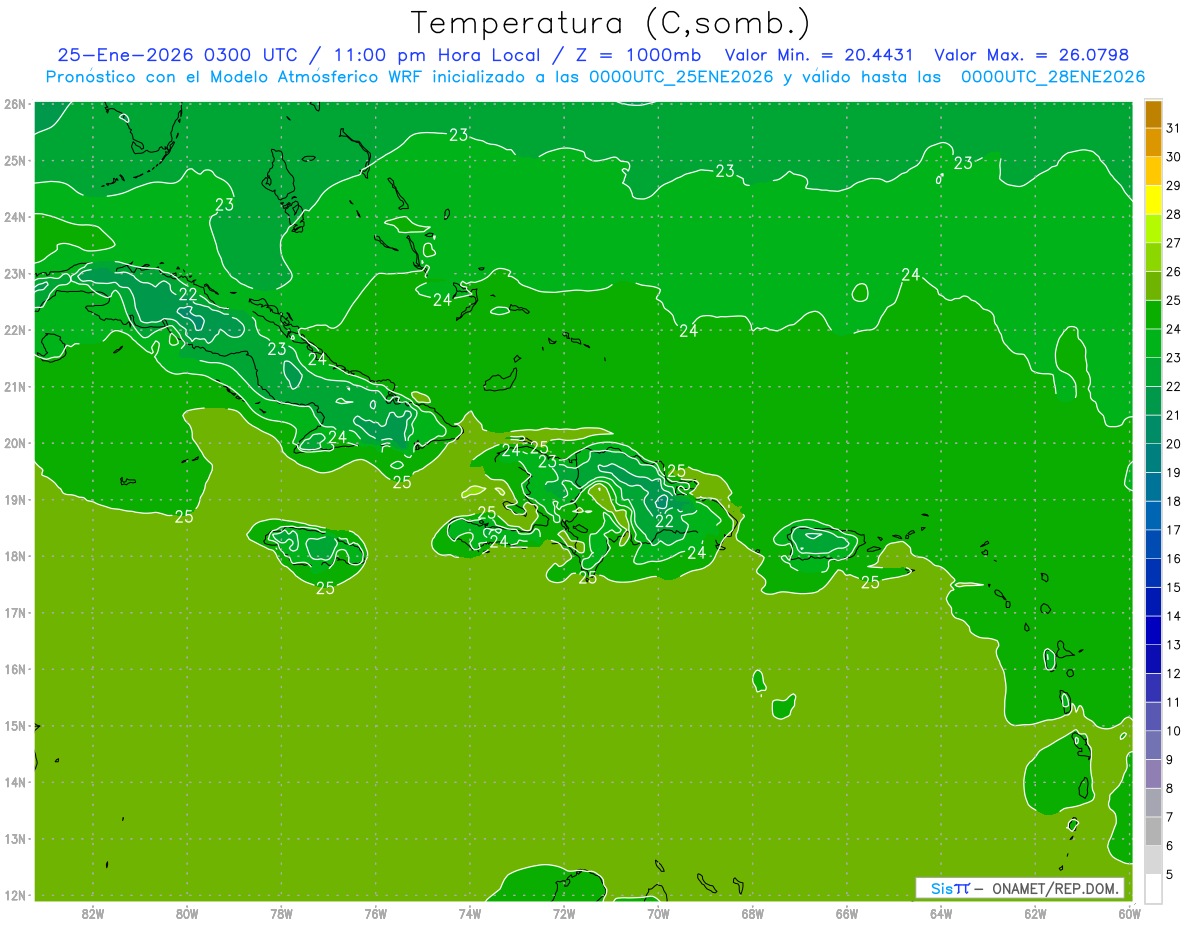Click the '26N' latitude axis label
This screenshot has width=1200, height=927.
tap(15, 104)
